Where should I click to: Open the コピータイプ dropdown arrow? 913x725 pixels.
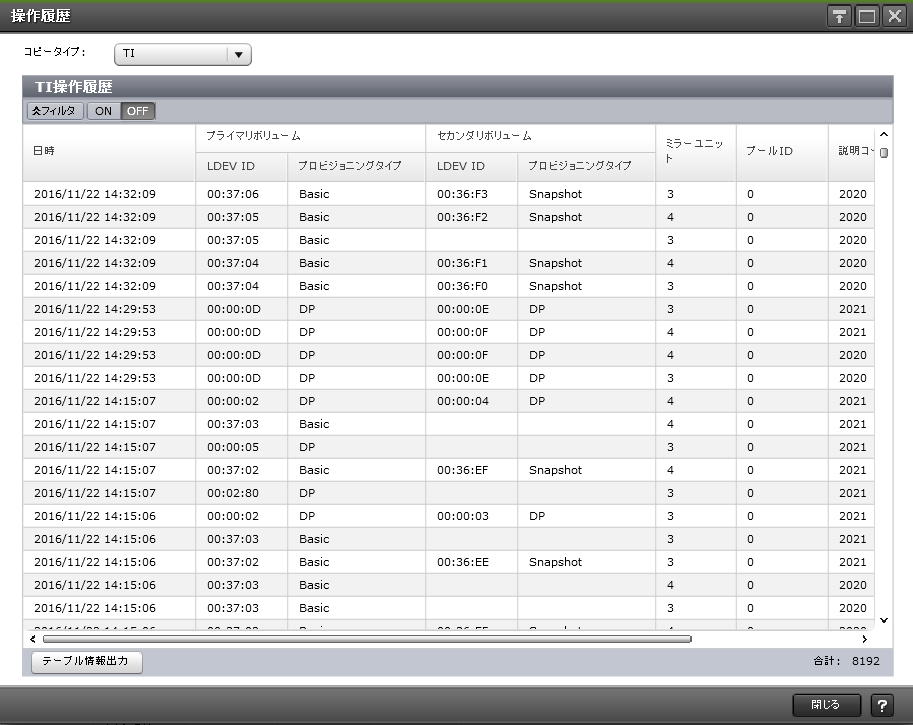(239, 54)
